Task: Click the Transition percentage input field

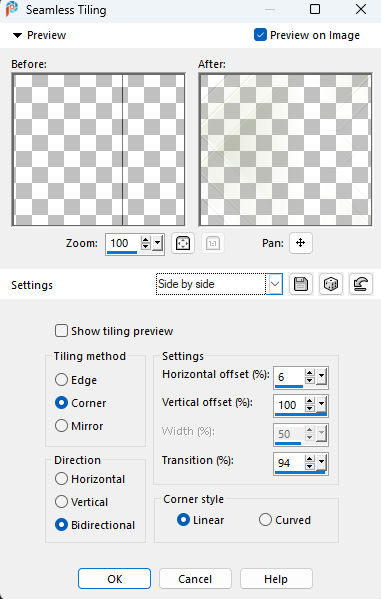Action: click(x=289, y=463)
